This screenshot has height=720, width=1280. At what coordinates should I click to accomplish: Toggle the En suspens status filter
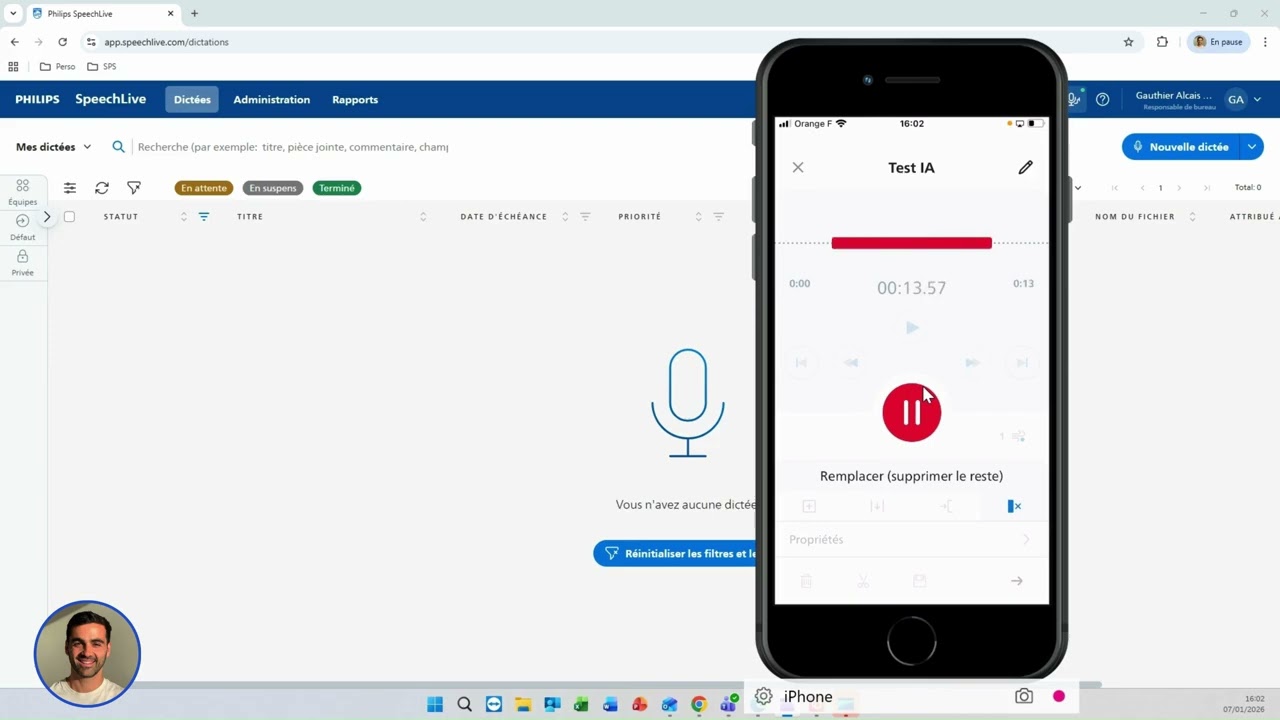coord(273,188)
